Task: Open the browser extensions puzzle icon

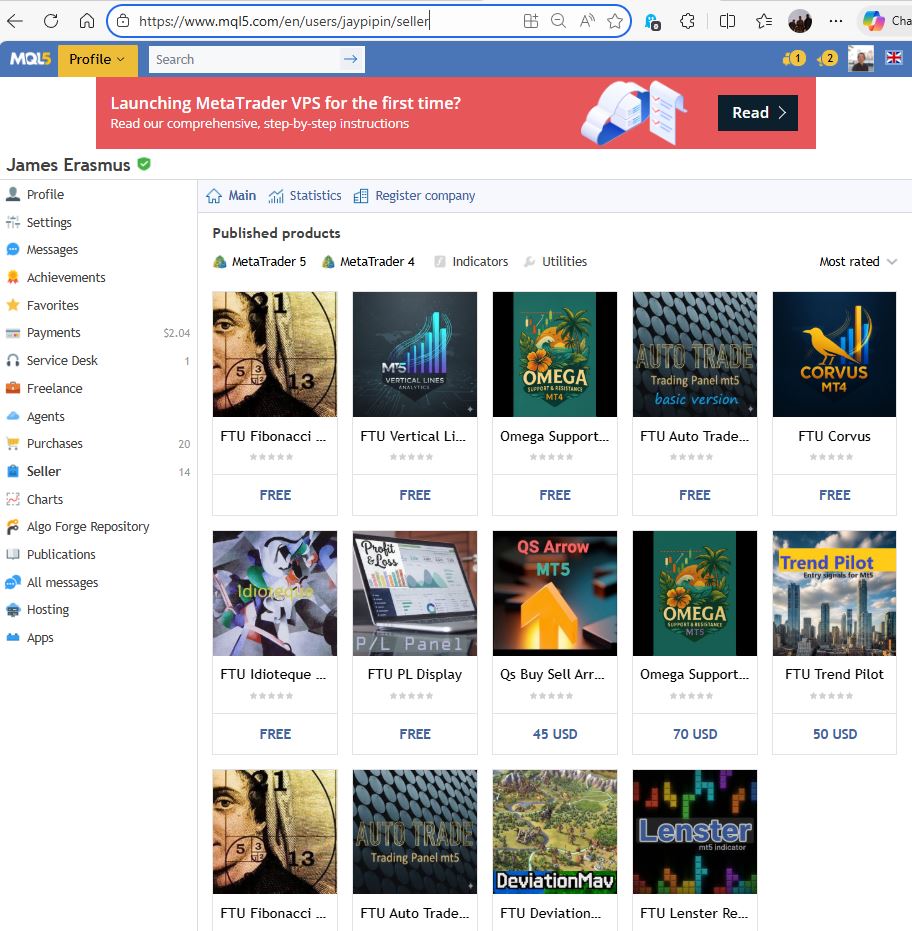Action: click(x=687, y=21)
